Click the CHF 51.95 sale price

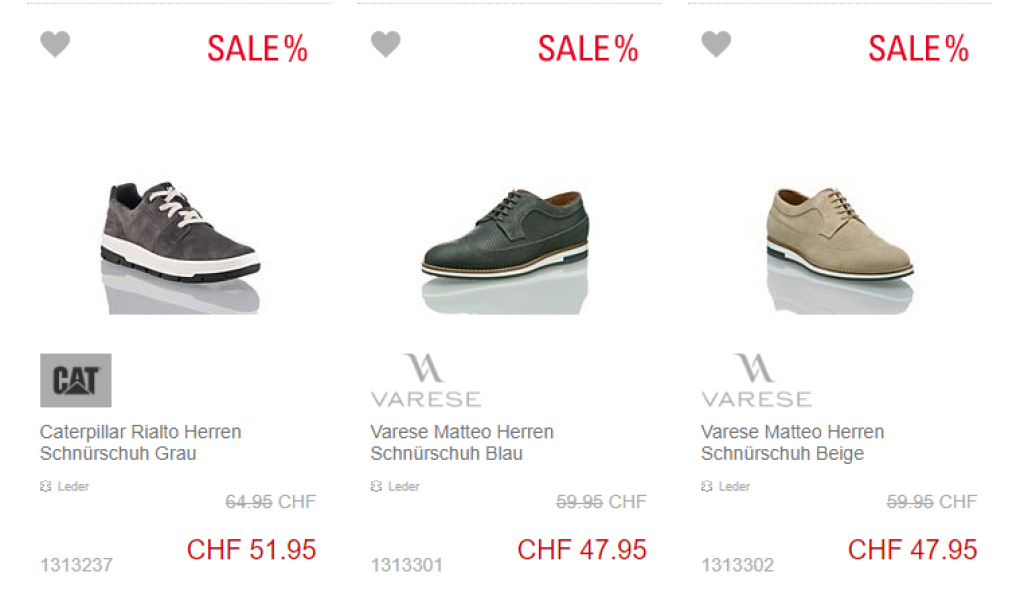(251, 549)
